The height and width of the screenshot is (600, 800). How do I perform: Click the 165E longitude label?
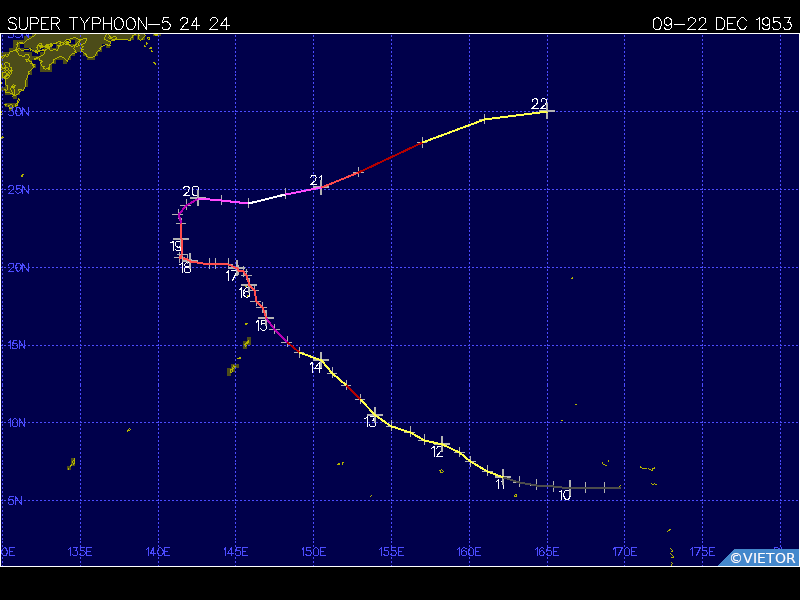pos(547,552)
